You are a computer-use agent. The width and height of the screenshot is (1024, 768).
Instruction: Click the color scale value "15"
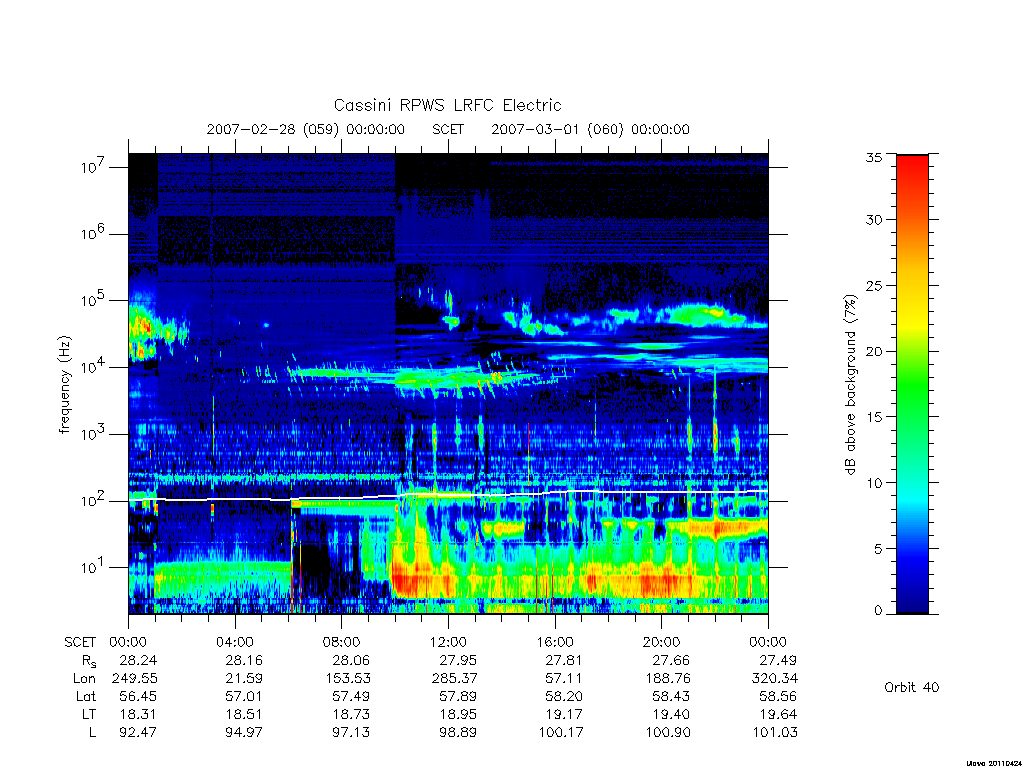[x=873, y=417]
